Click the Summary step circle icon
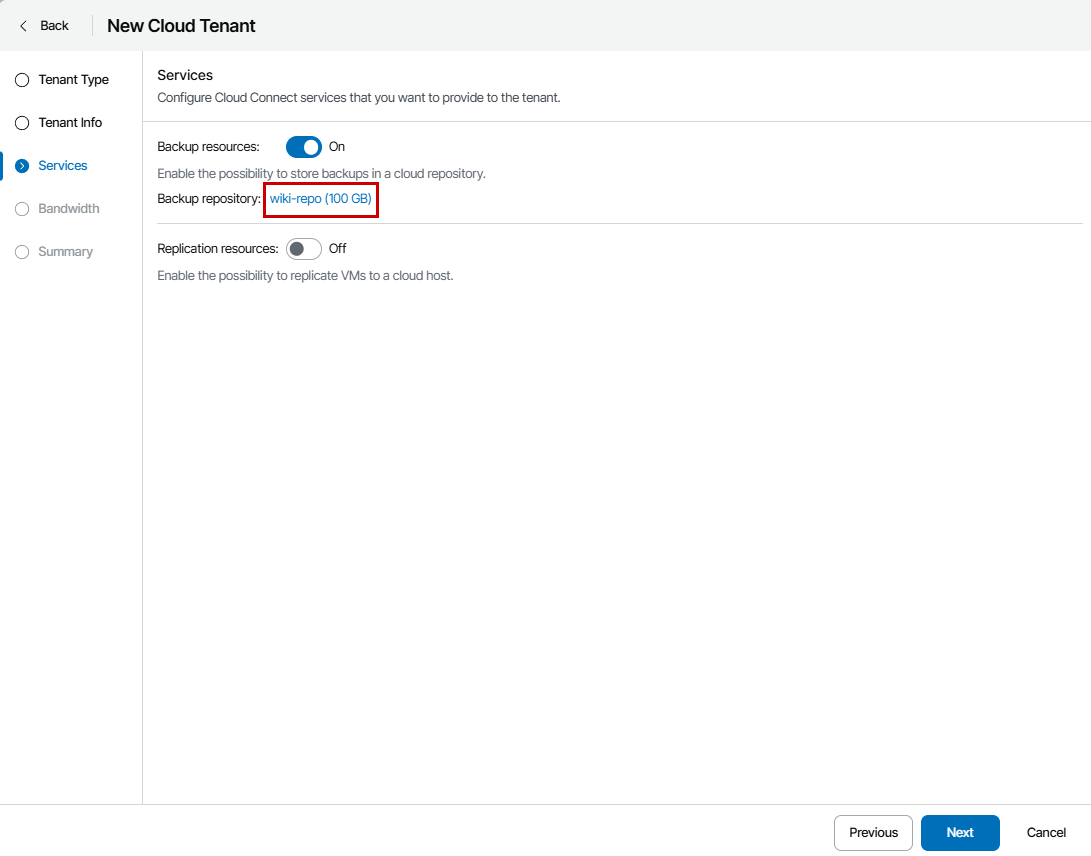The height and width of the screenshot is (856, 1091). [22, 252]
